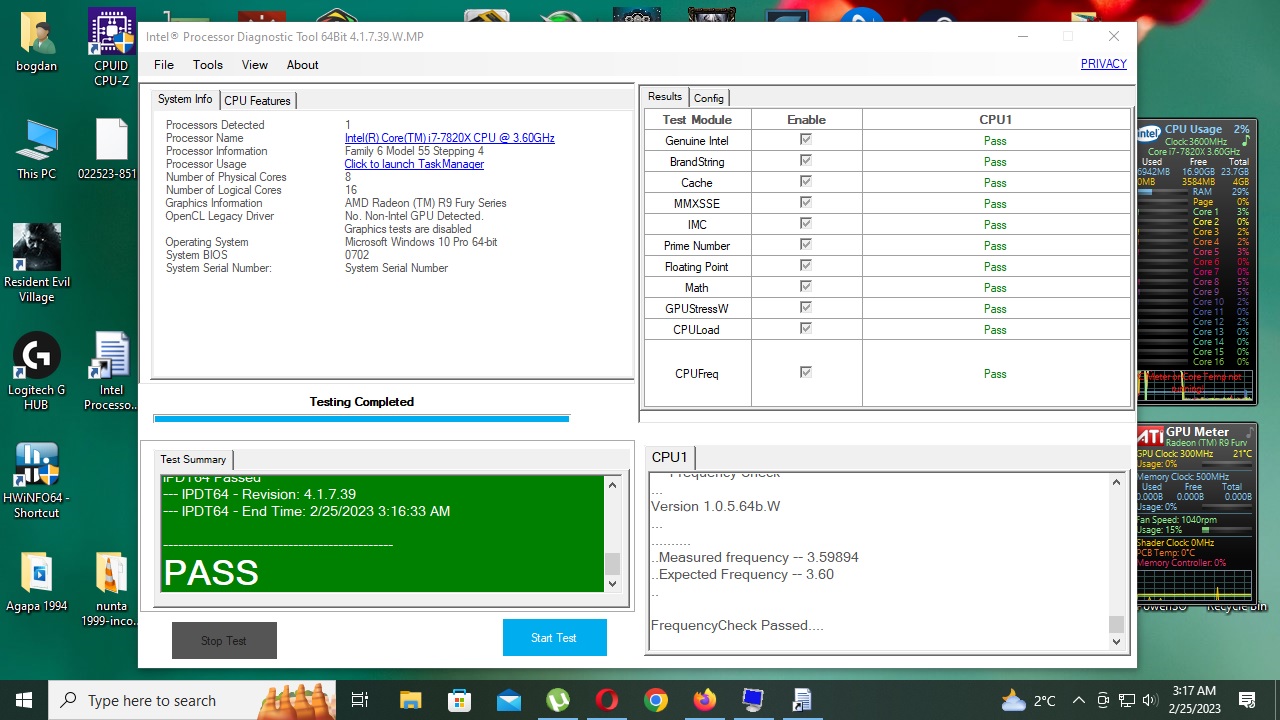Launch HWiNFO64 shortcut
Screen dimensions: 1280x720
[x=37, y=480]
